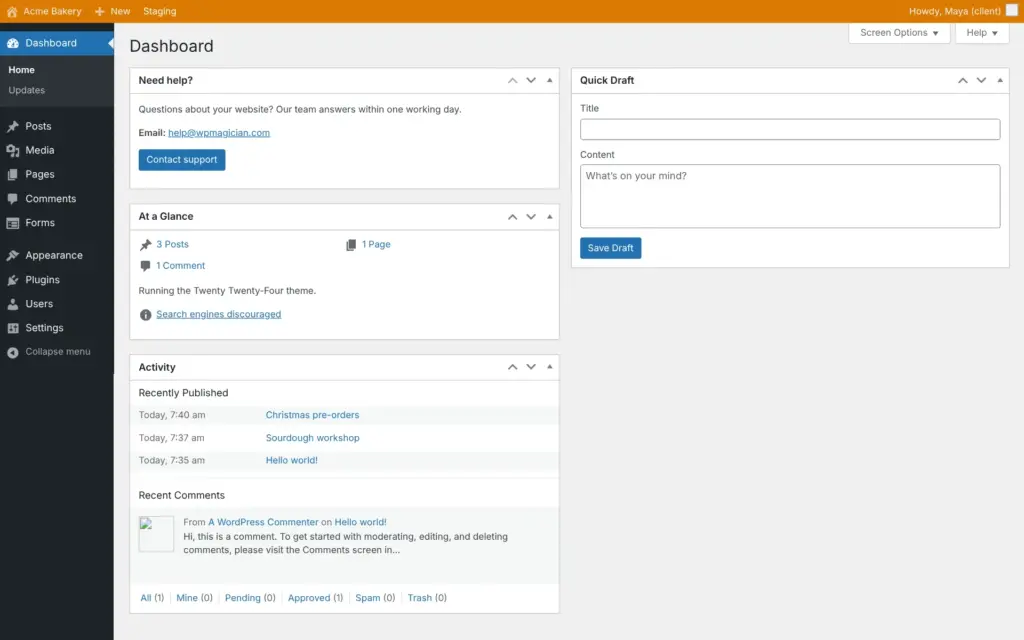Click the info icon beside Search engines discouraged
1024x640 pixels.
(x=146, y=315)
